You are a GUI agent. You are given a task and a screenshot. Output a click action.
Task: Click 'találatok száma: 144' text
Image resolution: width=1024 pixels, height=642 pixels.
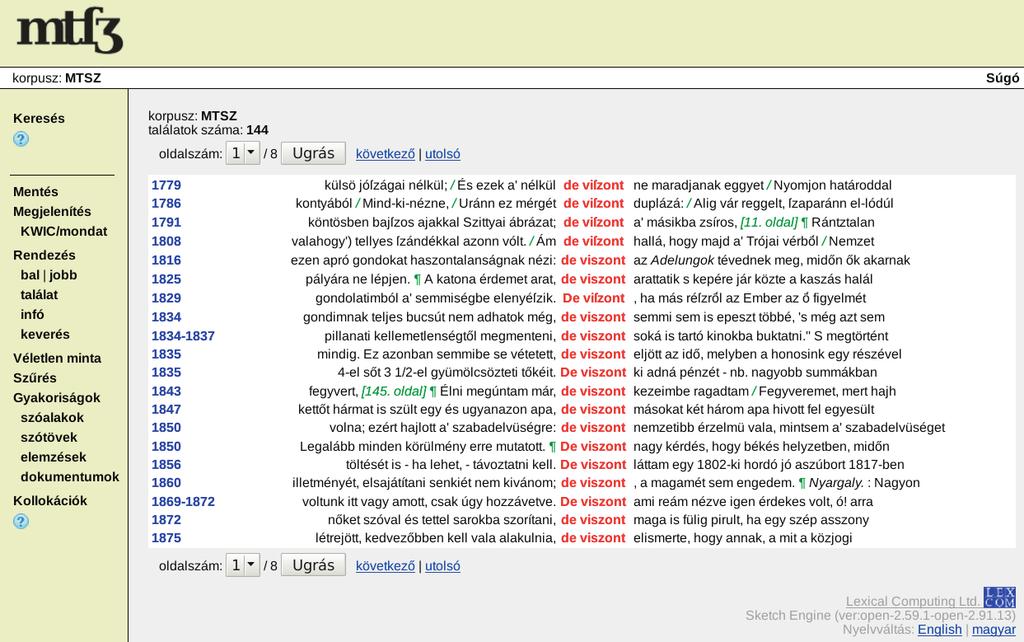point(208,130)
